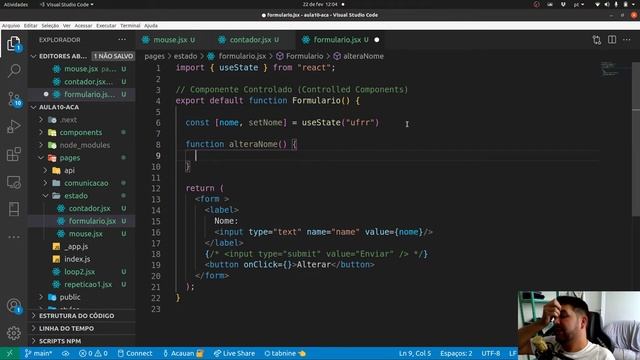640x360 pixels.
Task: Open the Search view icon
Action: [x=13, y=71]
